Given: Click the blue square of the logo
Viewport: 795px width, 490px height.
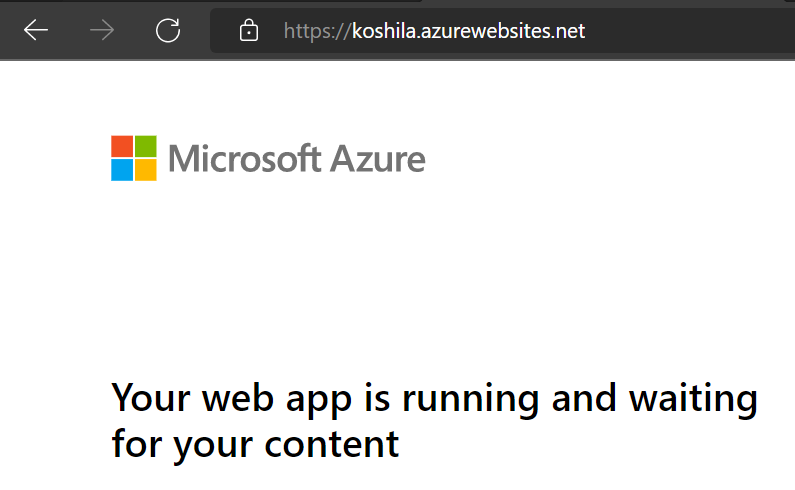Looking at the screenshot, I should tap(122, 170).
